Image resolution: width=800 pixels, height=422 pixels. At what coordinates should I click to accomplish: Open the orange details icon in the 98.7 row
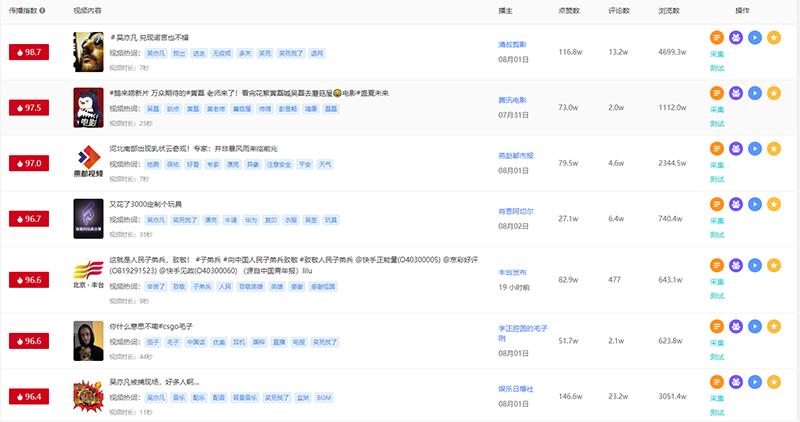coord(717,37)
